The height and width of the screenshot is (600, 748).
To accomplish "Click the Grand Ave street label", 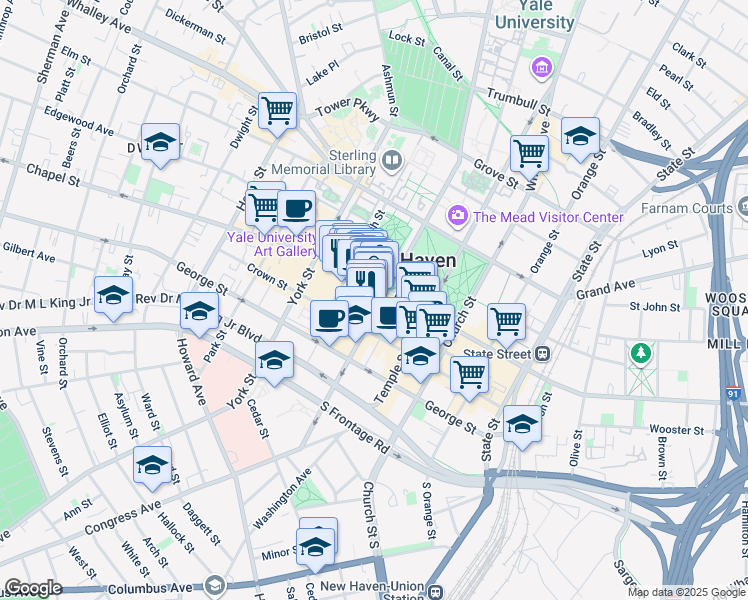I will pyautogui.click(x=605, y=290).
